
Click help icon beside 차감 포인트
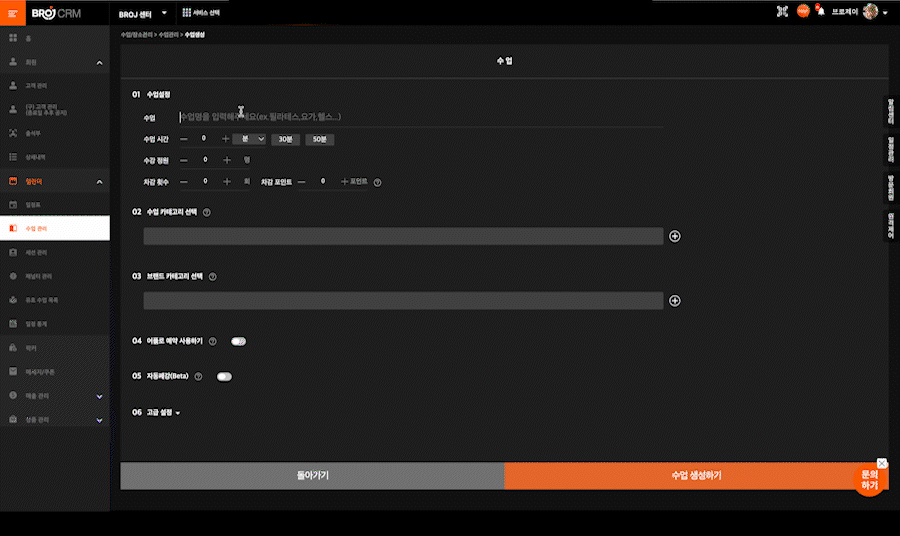(x=377, y=182)
